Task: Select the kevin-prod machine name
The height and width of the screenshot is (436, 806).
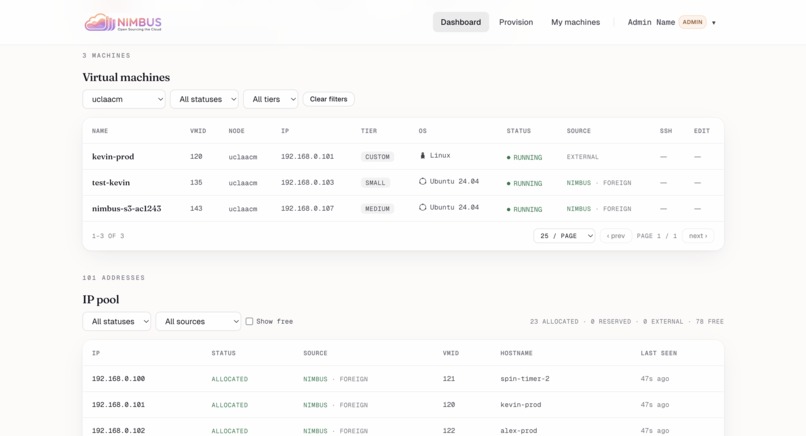Action: (x=113, y=156)
